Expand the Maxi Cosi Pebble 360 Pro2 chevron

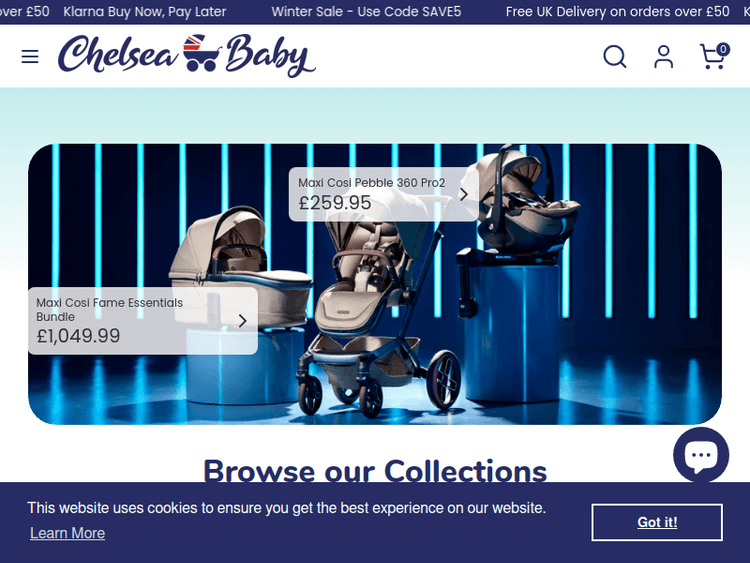(x=463, y=194)
